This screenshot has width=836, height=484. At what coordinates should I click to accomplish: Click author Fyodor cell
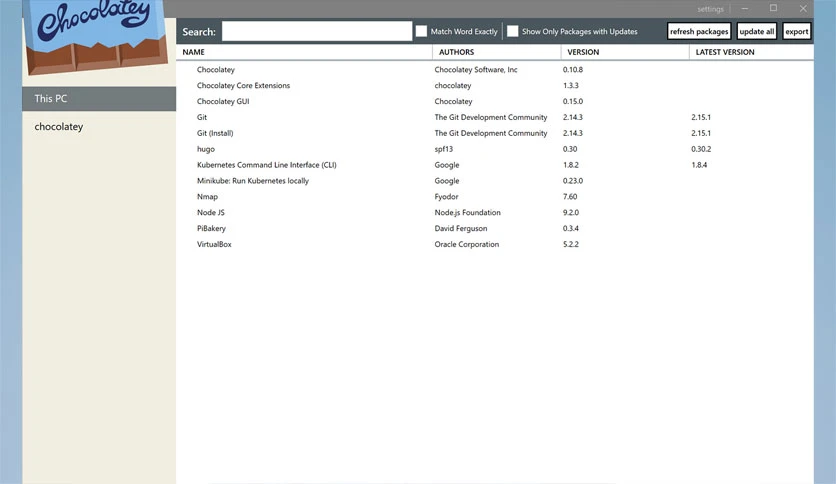446,197
